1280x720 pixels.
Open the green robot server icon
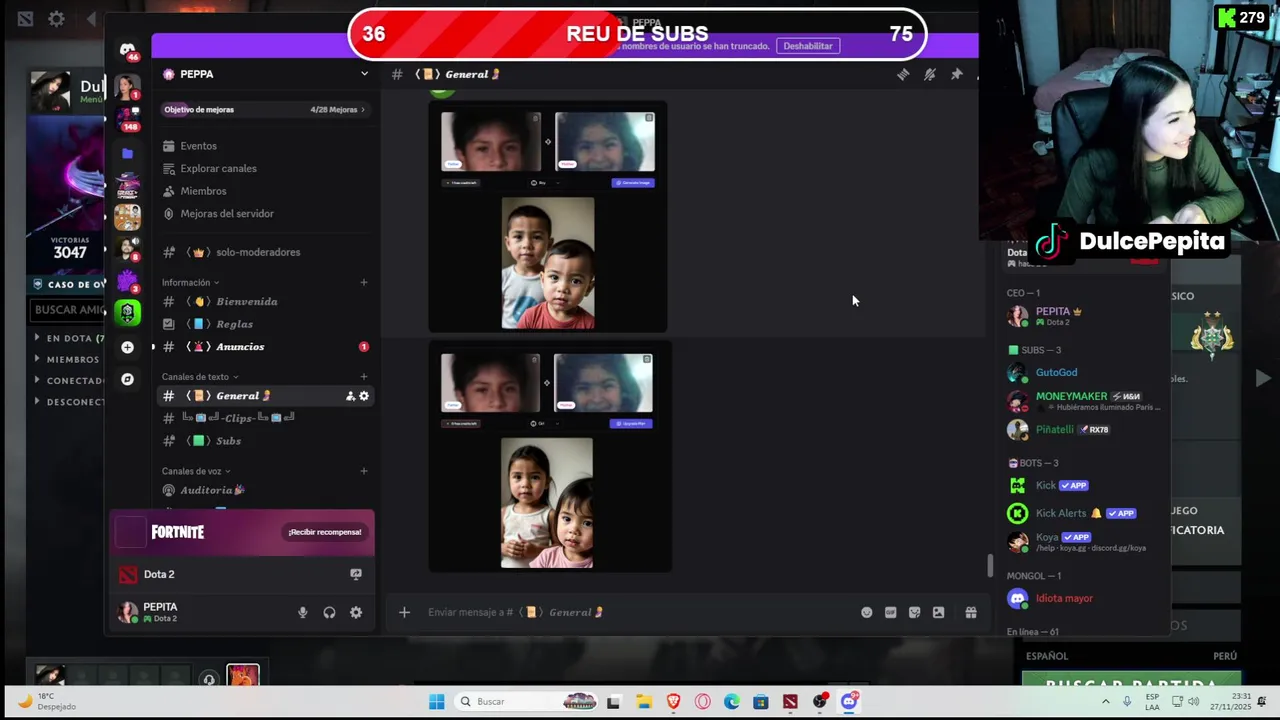127,313
